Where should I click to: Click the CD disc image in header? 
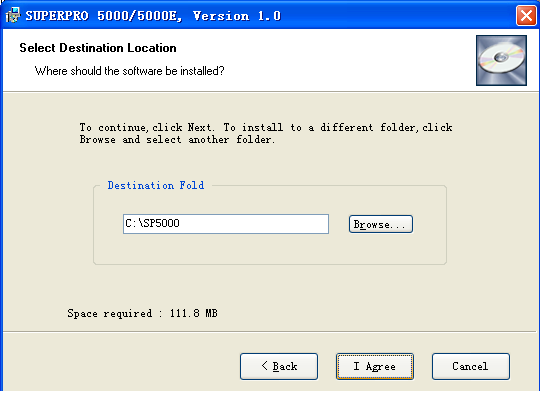pyautogui.click(x=501, y=60)
